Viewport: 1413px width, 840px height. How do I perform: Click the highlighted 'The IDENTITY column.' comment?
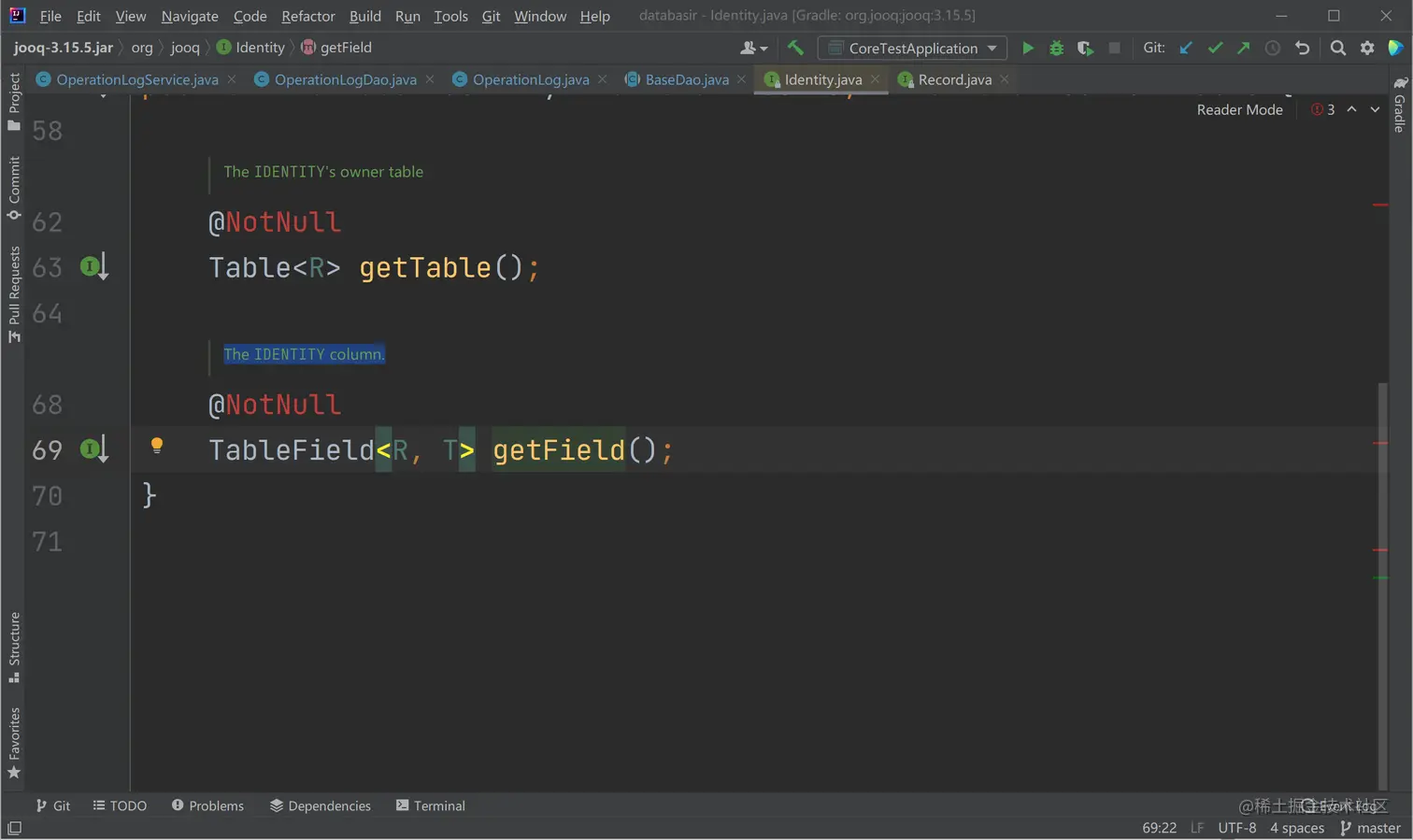click(304, 354)
